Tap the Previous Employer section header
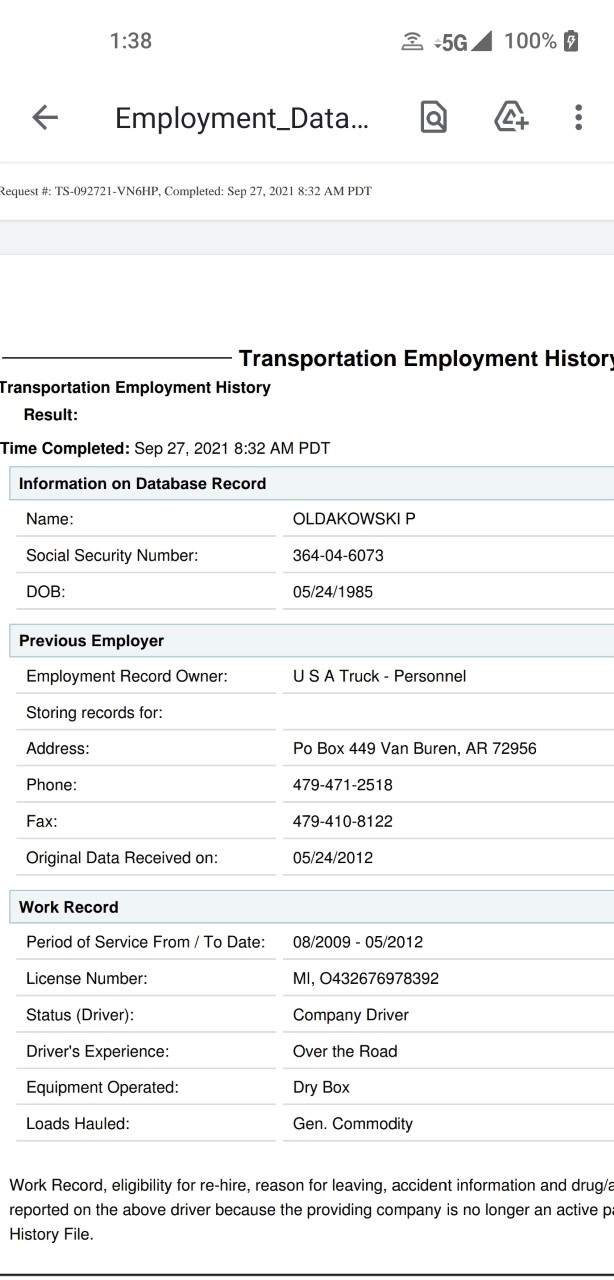The image size is (614, 1280). (x=312, y=640)
